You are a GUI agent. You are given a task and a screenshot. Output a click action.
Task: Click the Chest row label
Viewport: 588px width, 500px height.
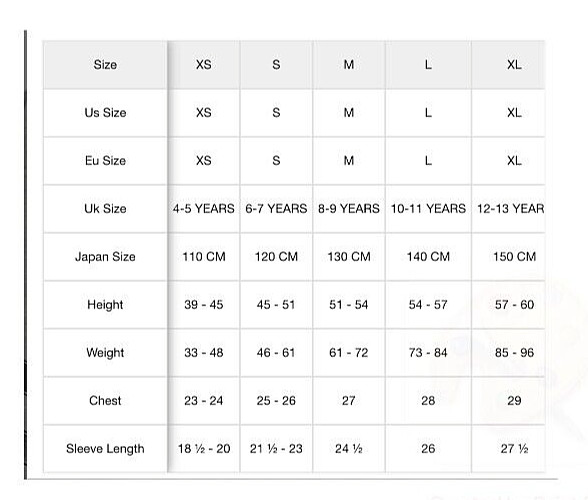(105, 401)
